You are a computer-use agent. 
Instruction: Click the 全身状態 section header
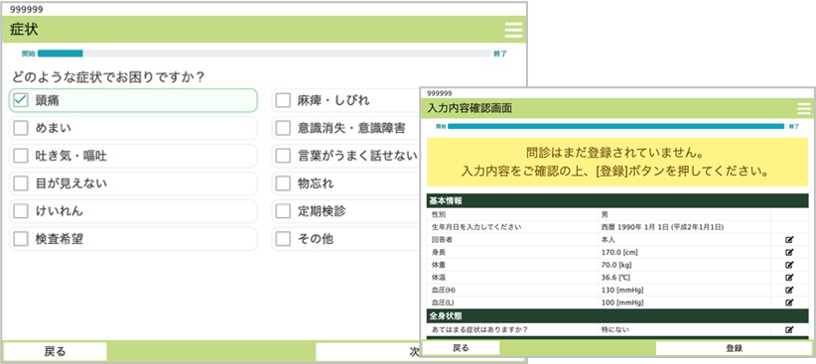(618, 316)
